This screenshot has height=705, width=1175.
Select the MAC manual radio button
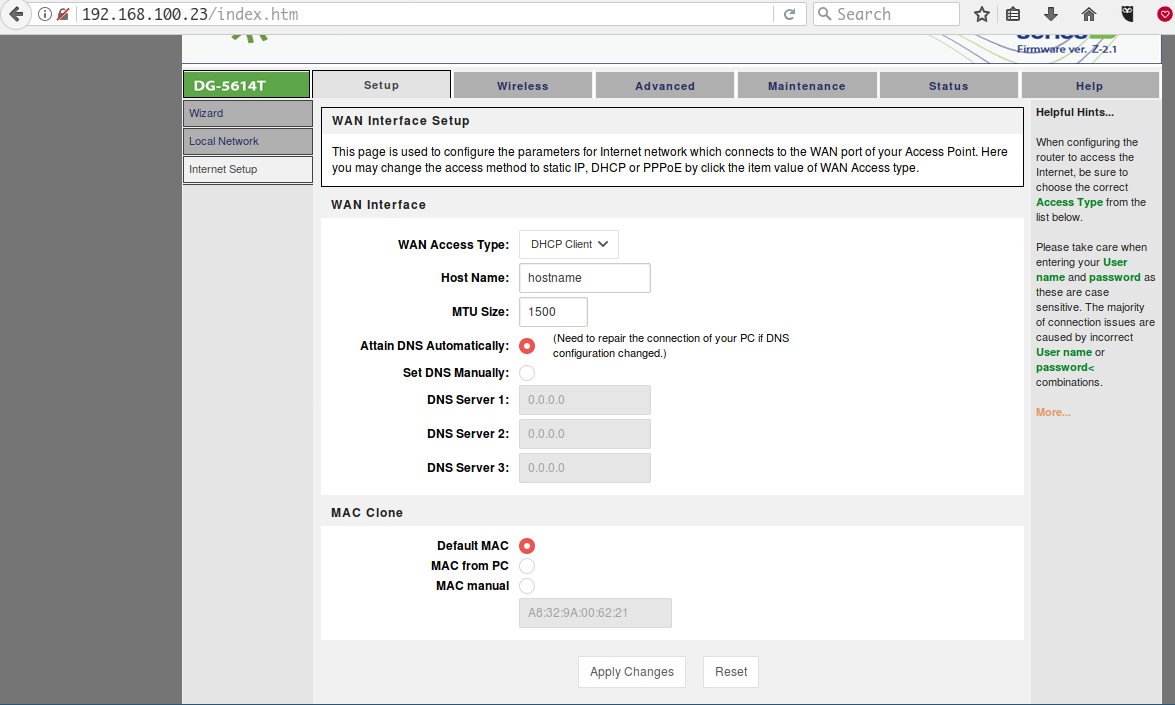coord(527,586)
